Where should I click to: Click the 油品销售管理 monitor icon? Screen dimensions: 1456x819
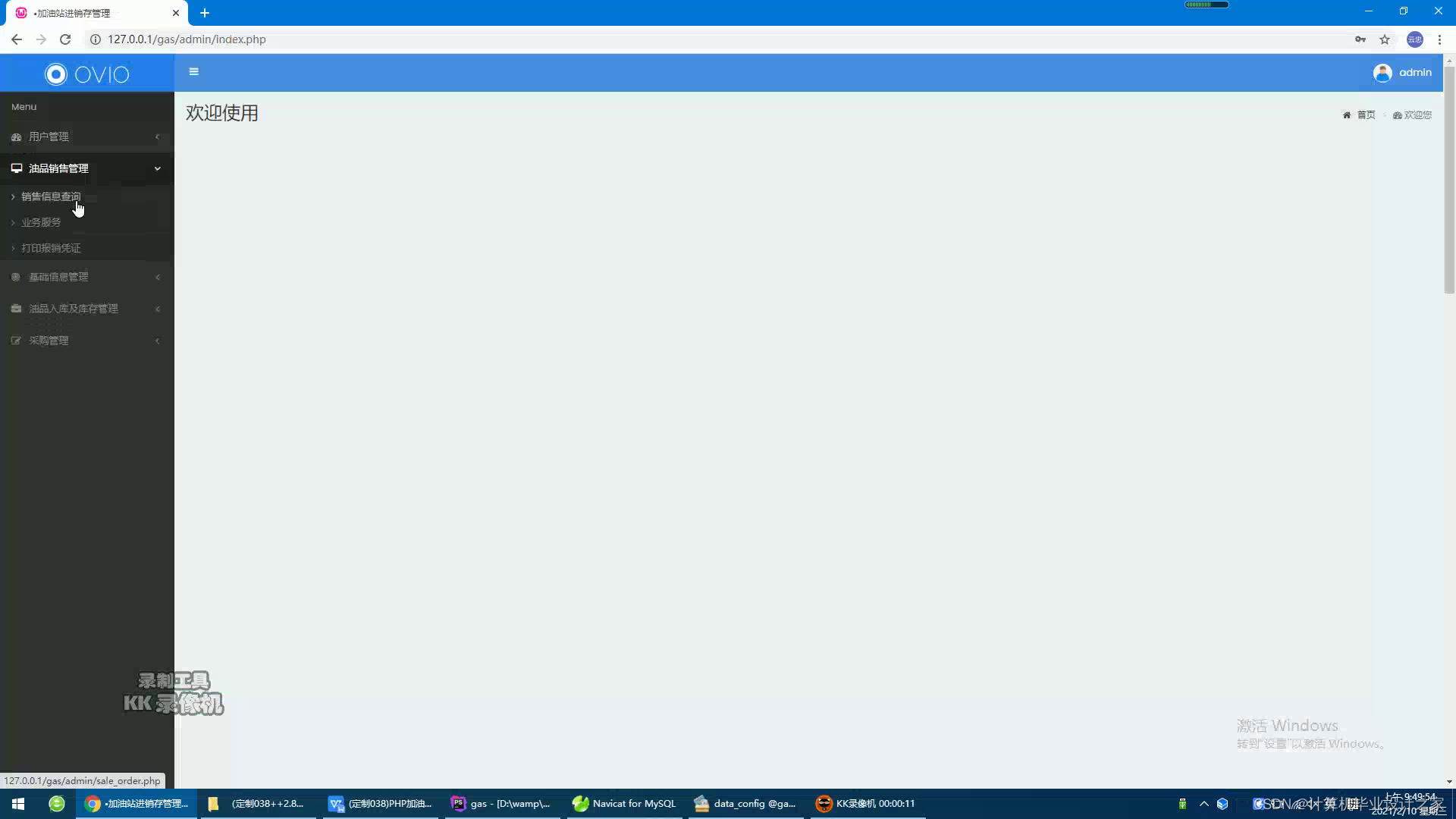tap(16, 168)
